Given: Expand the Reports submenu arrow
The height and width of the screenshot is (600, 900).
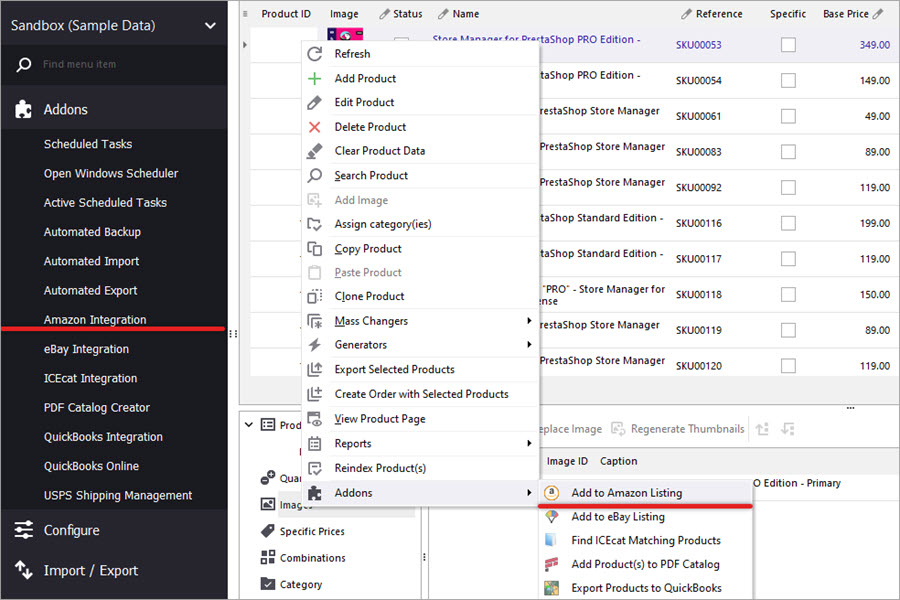Looking at the screenshot, I should tap(529, 443).
